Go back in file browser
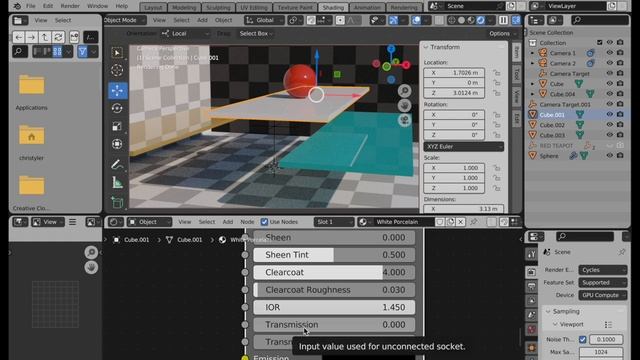This screenshot has width=640, height=360. [18, 37]
